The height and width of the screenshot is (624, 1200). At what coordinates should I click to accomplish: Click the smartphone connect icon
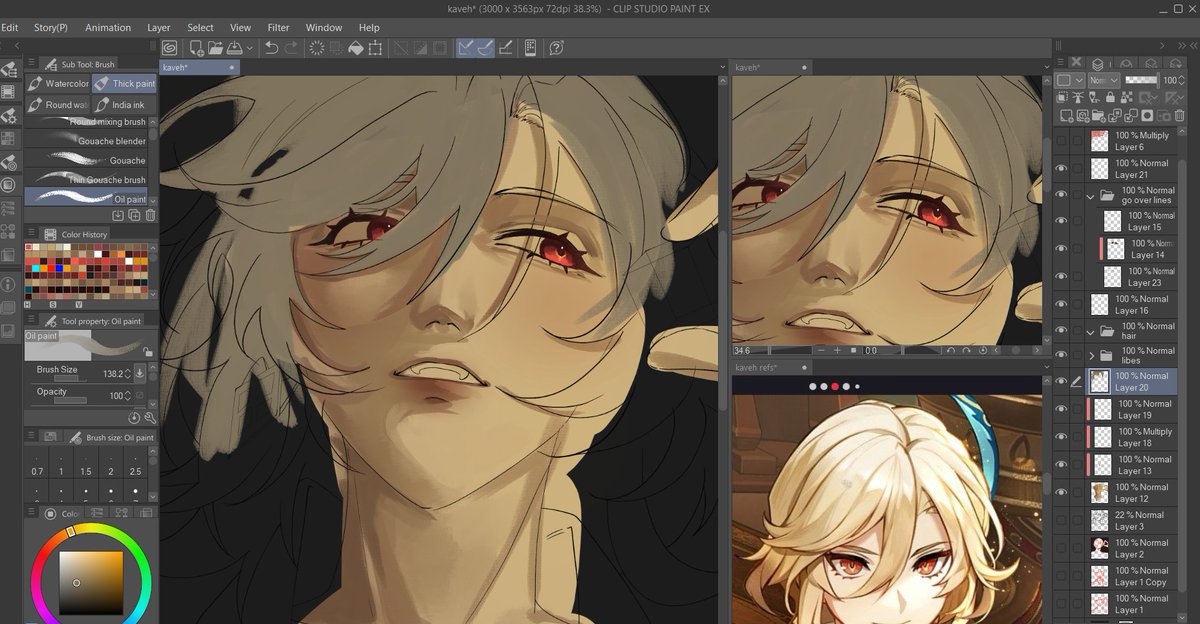point(530,47)
